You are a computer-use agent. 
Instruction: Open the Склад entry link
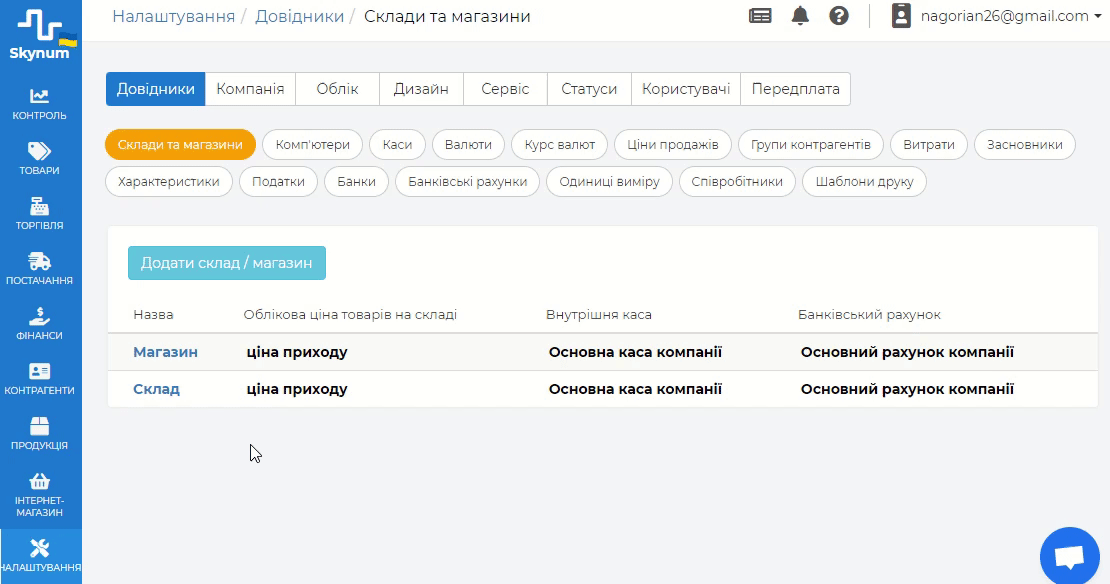(x=156, y=389)
